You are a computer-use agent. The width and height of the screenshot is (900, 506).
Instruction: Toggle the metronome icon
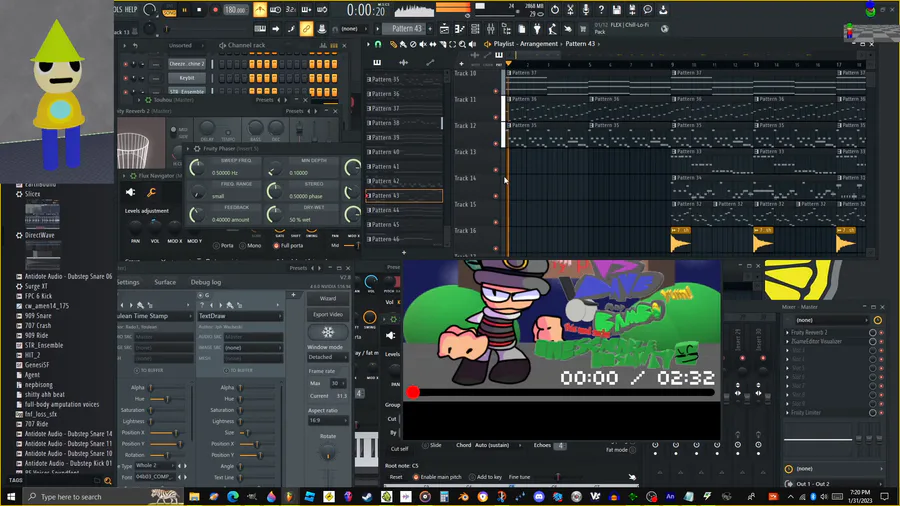[x=260, y=10]
